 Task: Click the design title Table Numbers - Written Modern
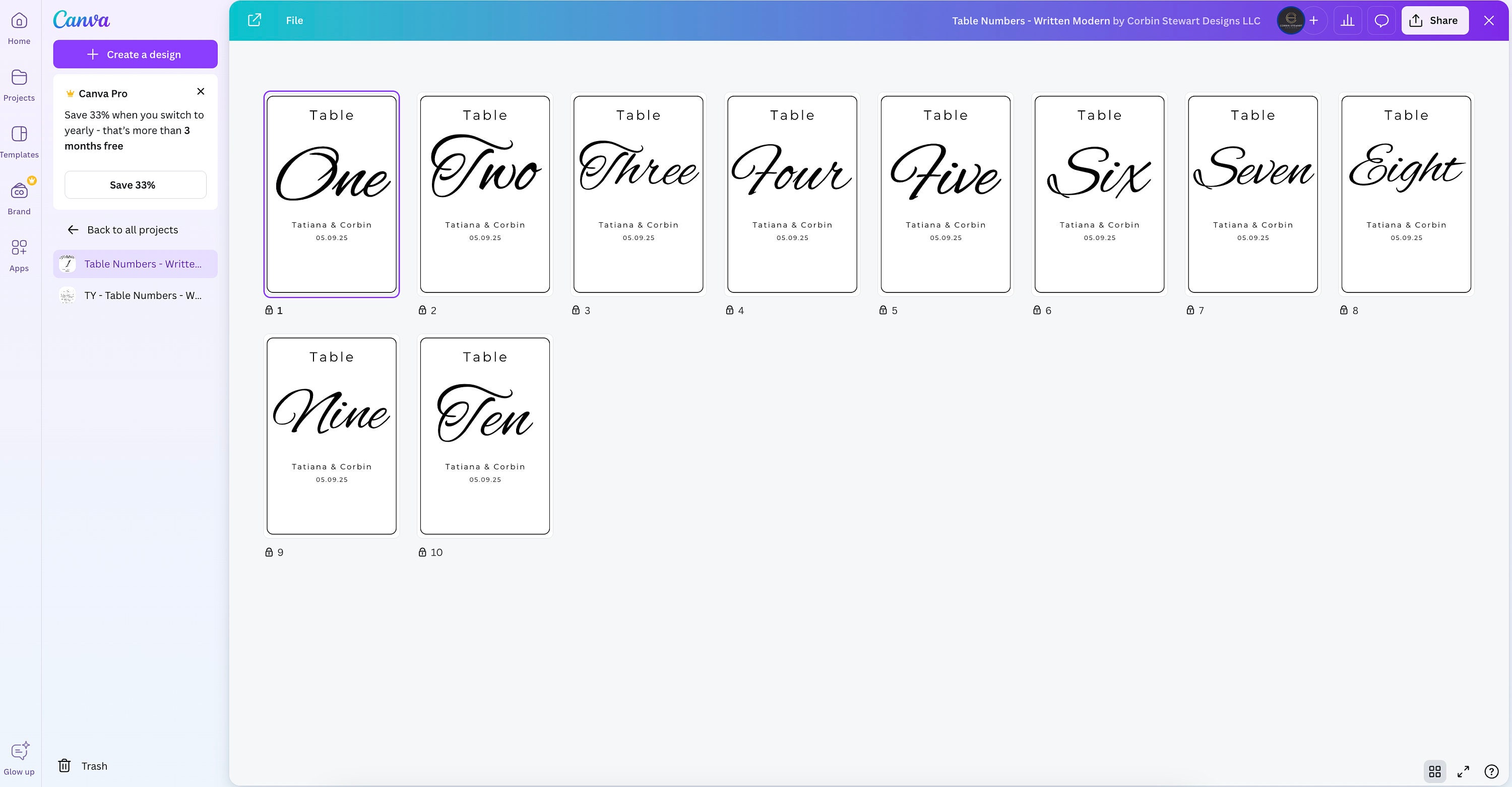point(1031,21)
